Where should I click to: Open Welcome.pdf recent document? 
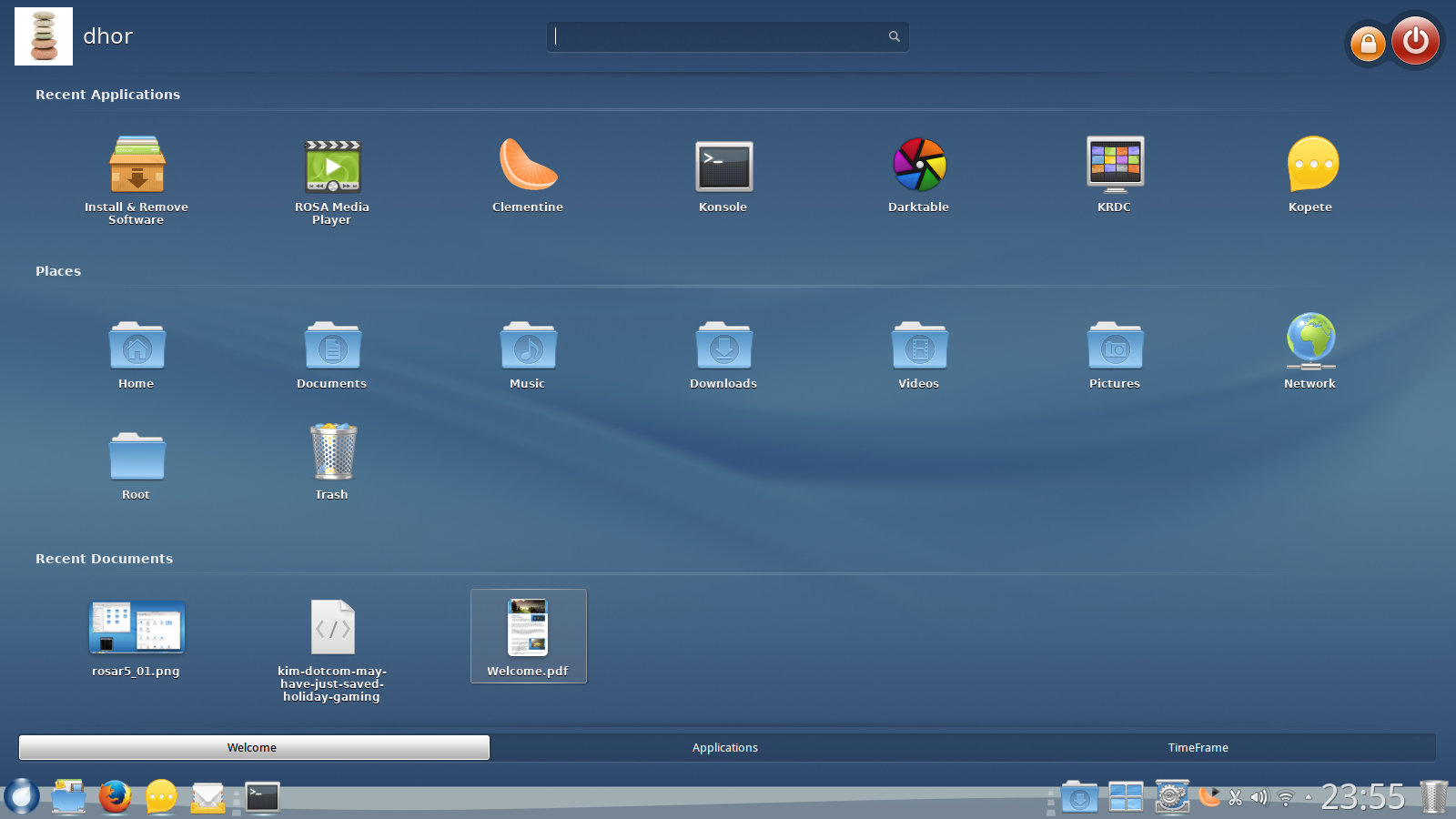point(528,636)
